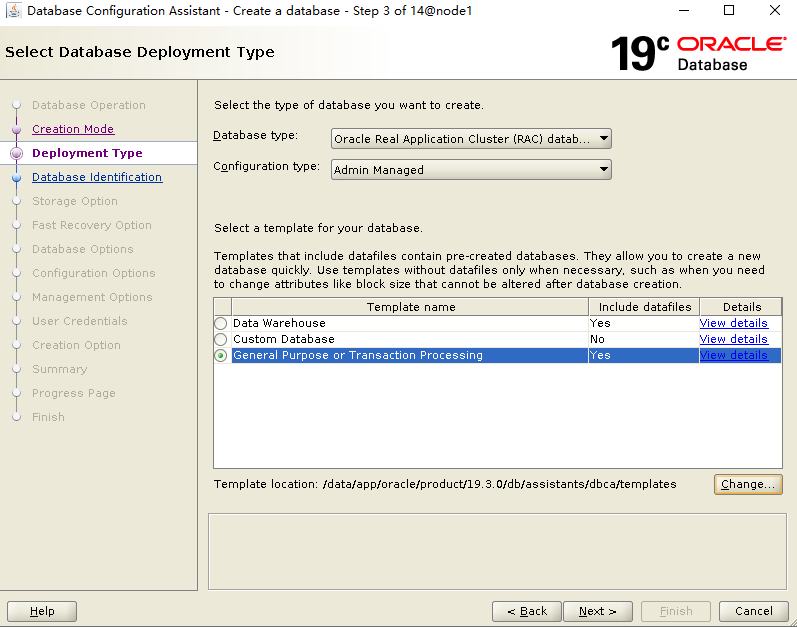The width and height of the screenshot is (797, 627).
Task: Select the Deployment Type step
Action: point(87,153)
